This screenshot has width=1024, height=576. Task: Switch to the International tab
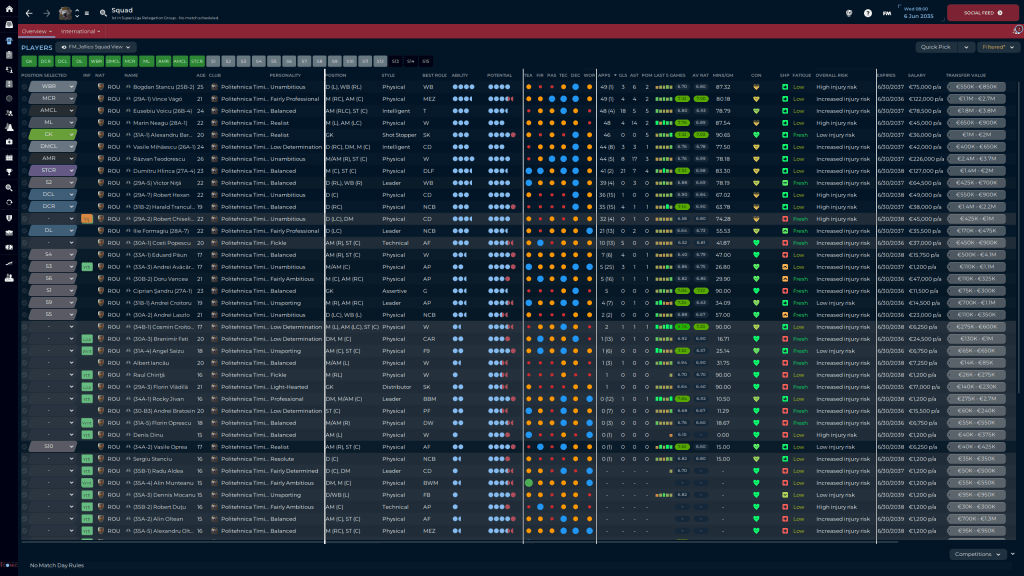click(80, 32)
